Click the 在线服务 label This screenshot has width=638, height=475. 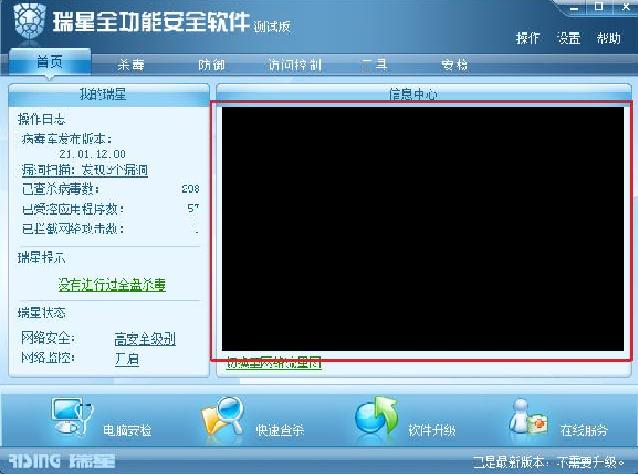coord(584,430)
